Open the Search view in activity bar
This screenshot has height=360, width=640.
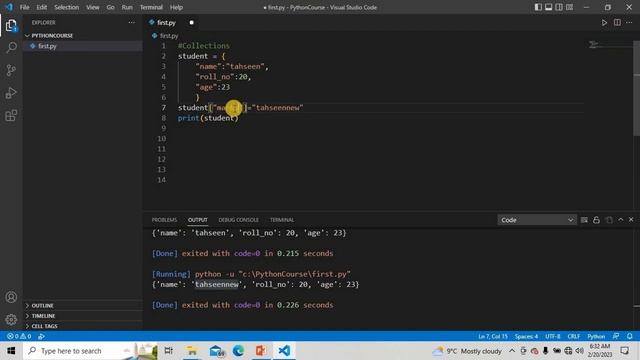click(x=11, y=48)
